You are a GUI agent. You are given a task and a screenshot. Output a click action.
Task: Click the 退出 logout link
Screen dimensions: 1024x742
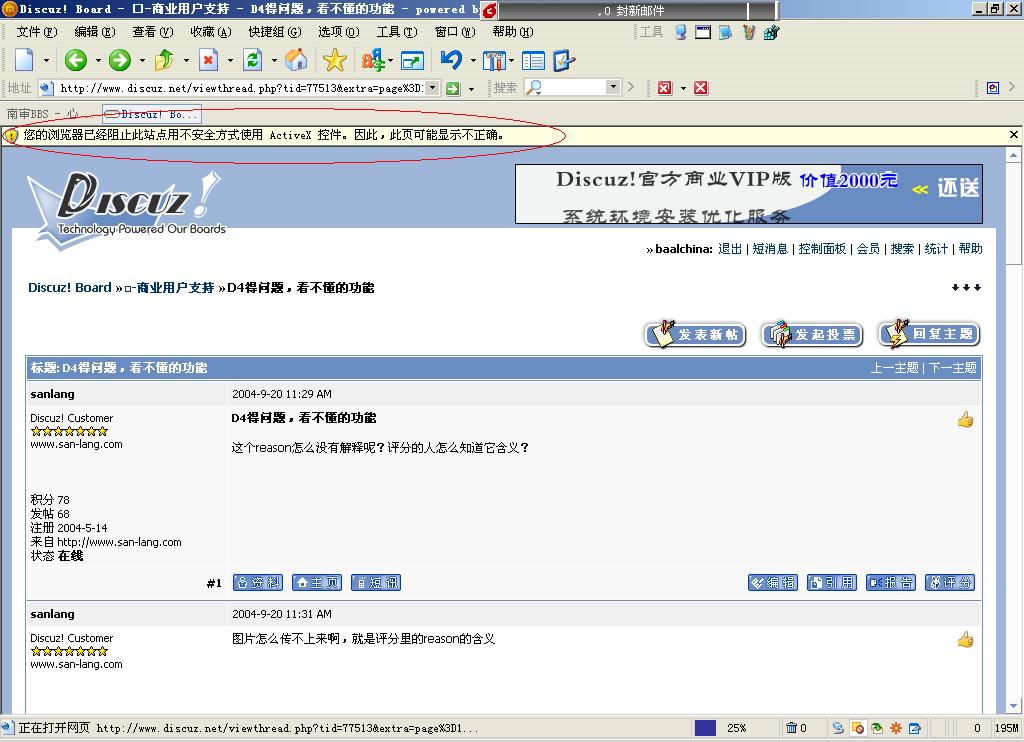coord(729,249)
